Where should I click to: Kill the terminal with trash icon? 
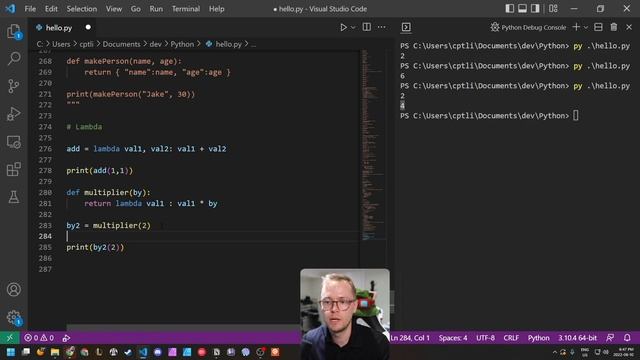click(x=613, y=27)
